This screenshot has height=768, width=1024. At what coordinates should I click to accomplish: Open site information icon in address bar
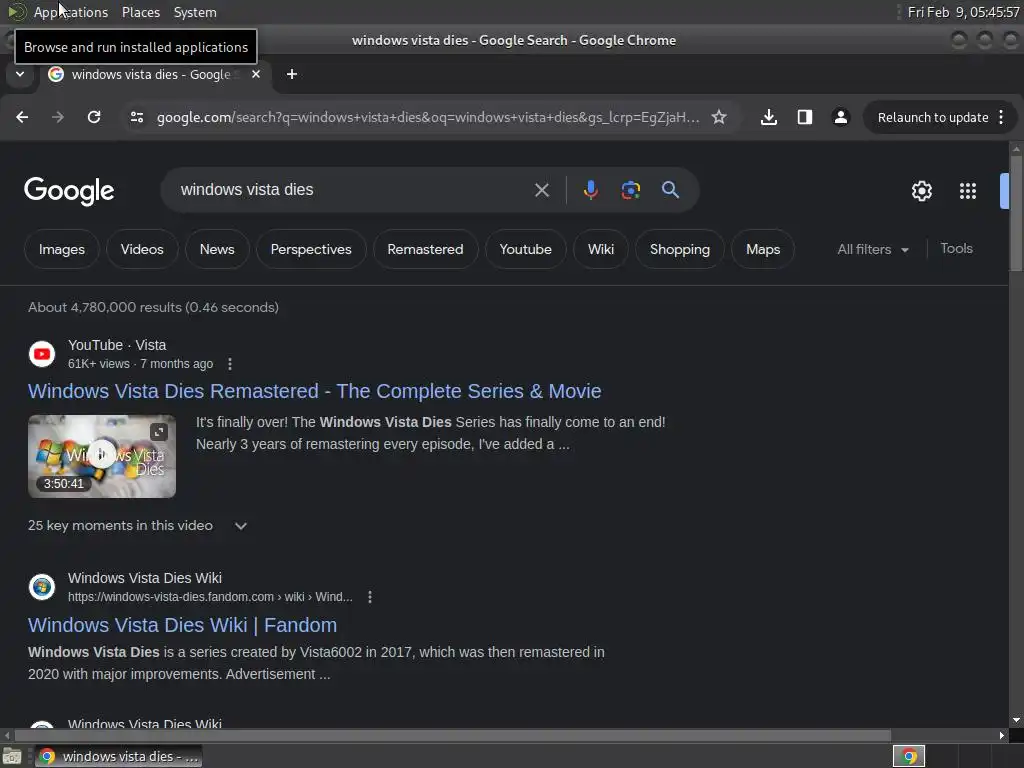pyautogui.click(x=137, y=117)
